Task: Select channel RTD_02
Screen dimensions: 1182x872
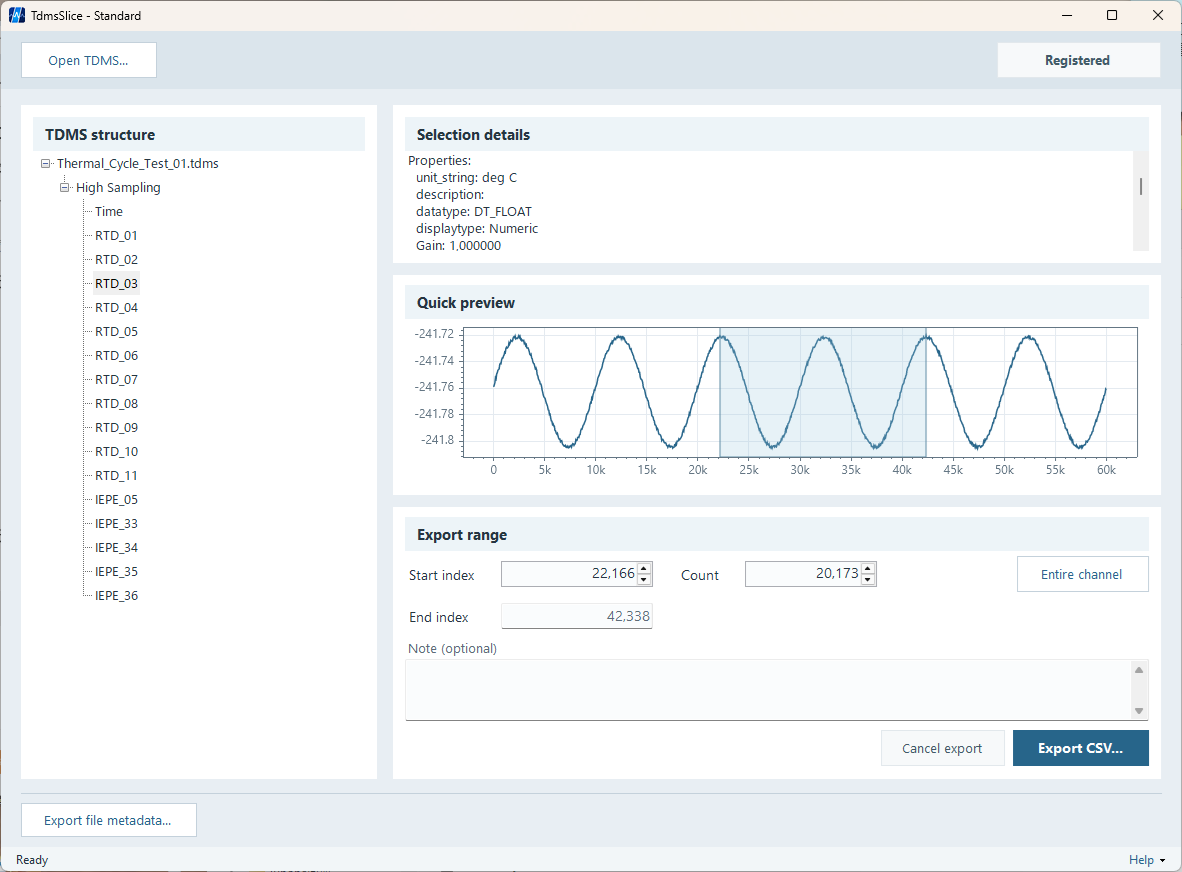Action: coord(116,260)
